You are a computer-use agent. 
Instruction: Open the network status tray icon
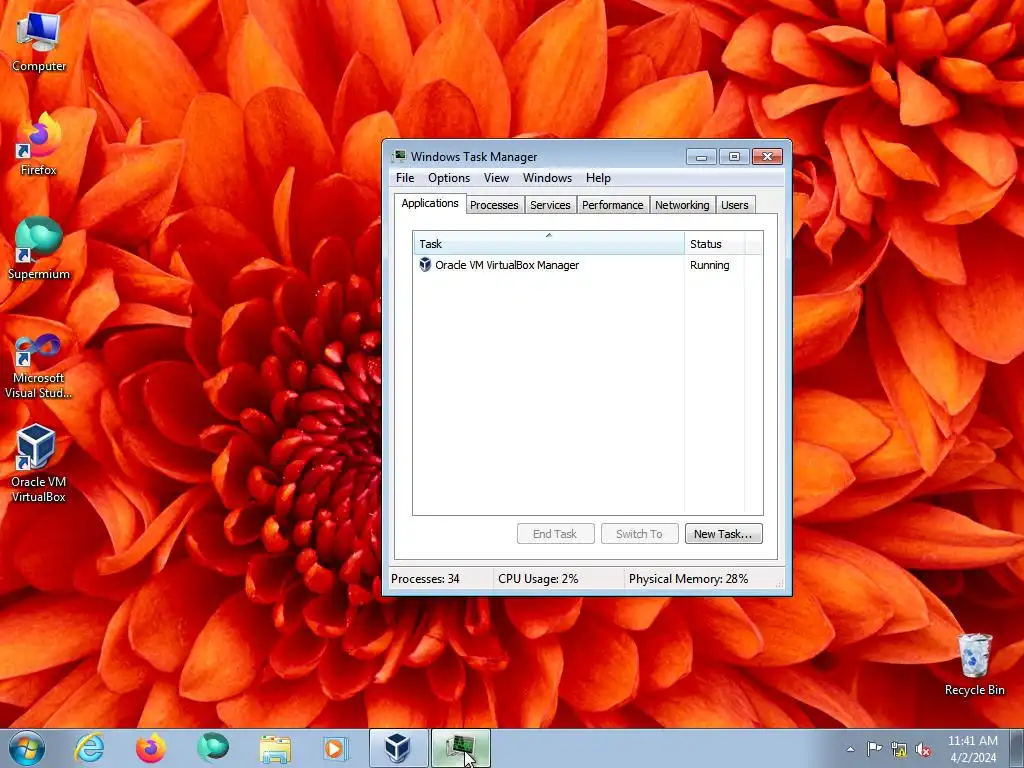point(899,749)
